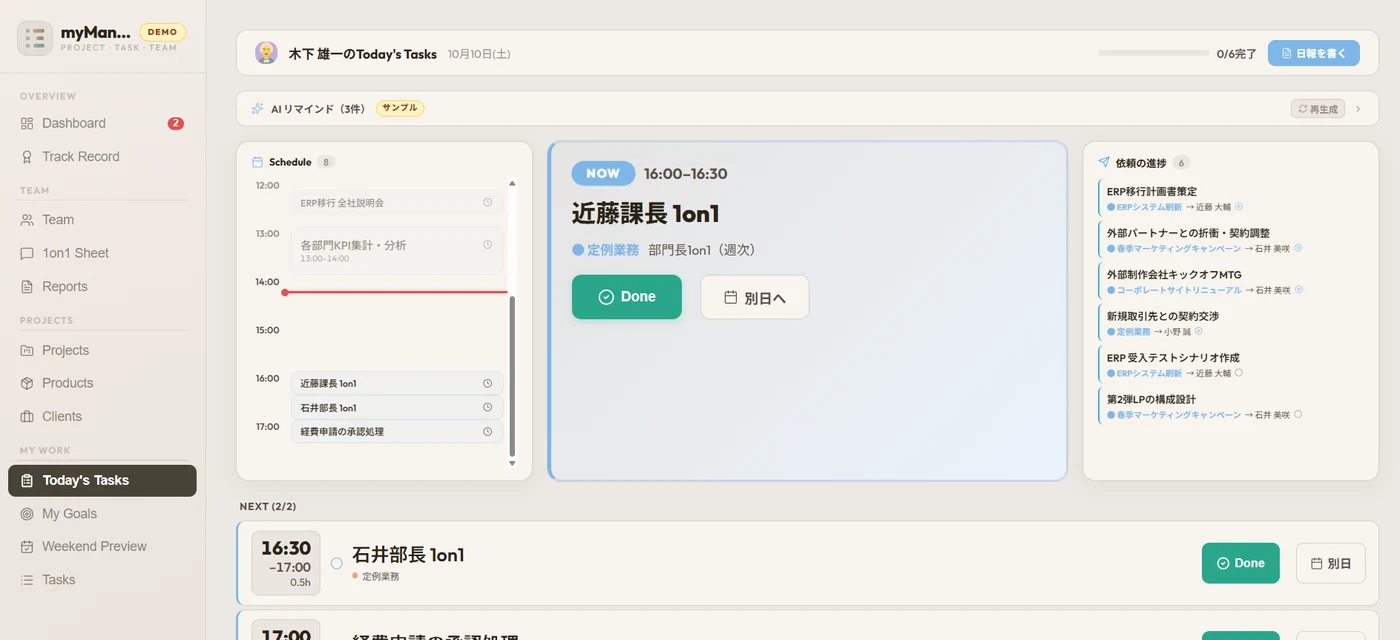This screenshot has width=1400, height=640.
Task: Click status icon on 新規取引先との契約交渉 row
Action: 1199,331
